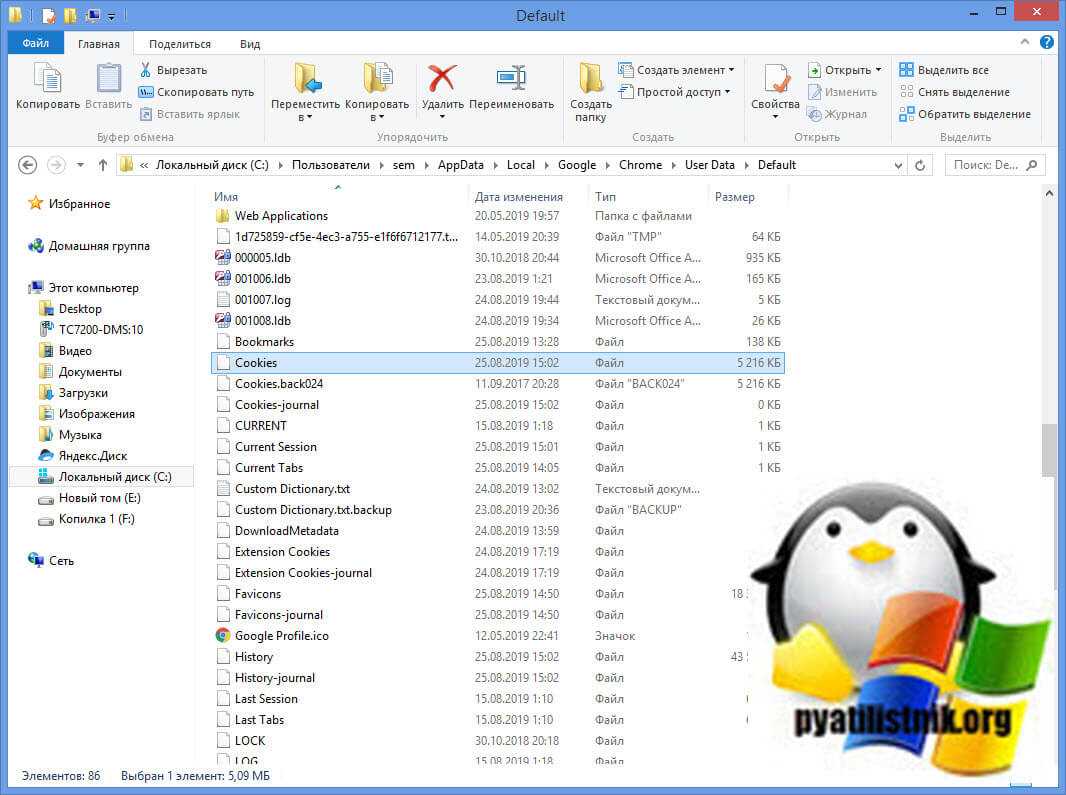Click the back navigation arrow

[28, 165]
